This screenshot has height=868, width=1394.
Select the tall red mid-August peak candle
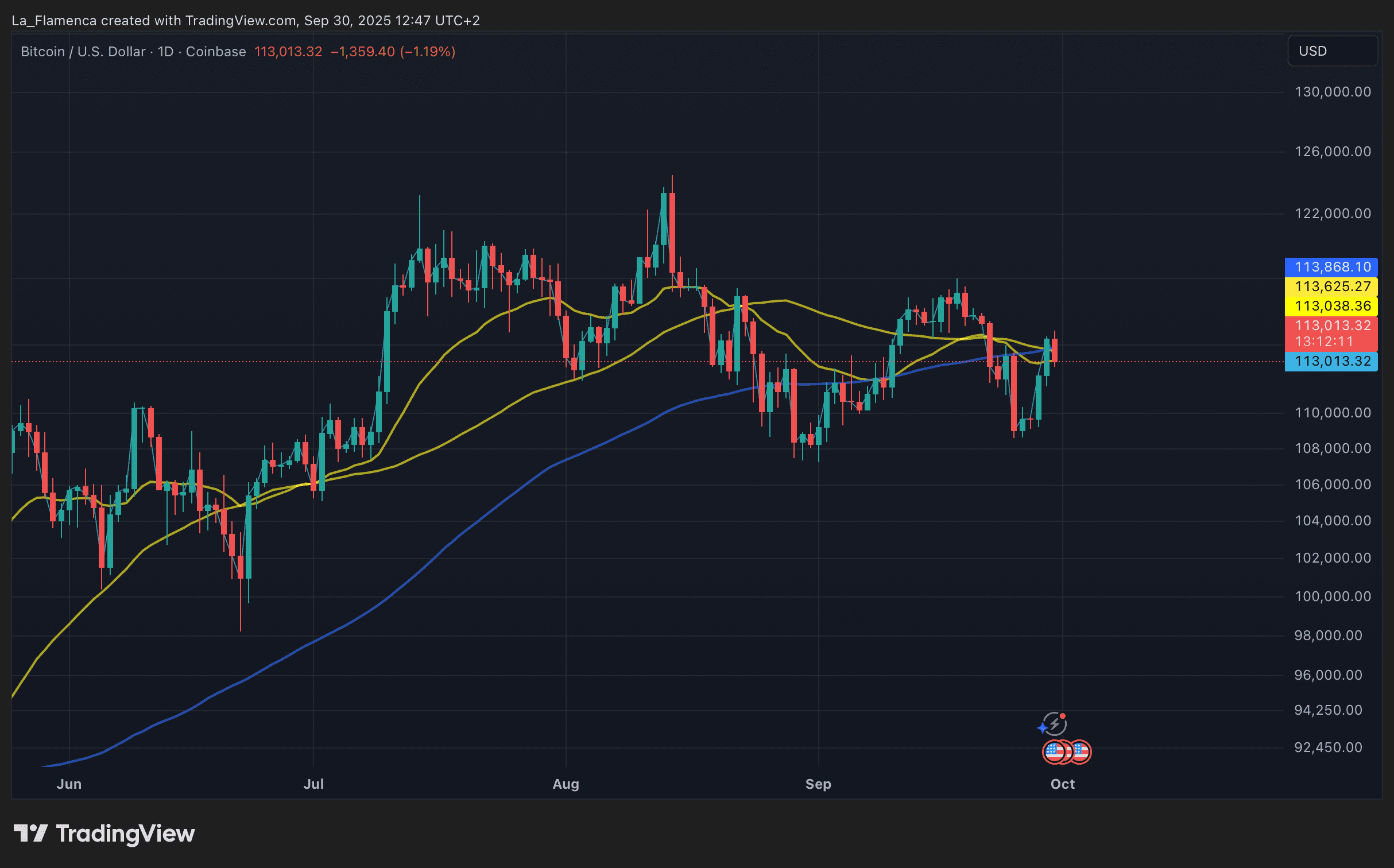[672, 232]
